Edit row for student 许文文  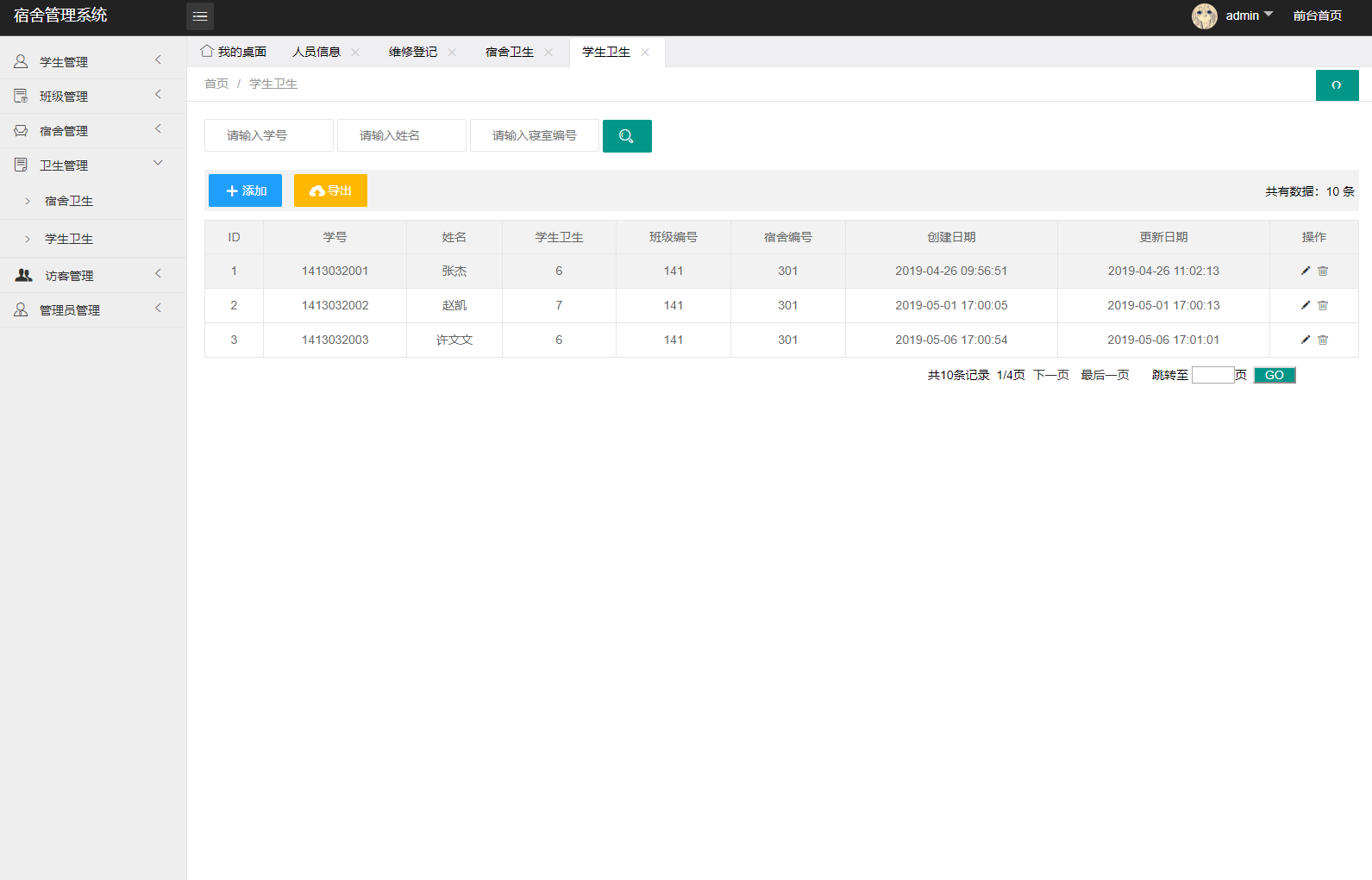tap(1306, 340)
